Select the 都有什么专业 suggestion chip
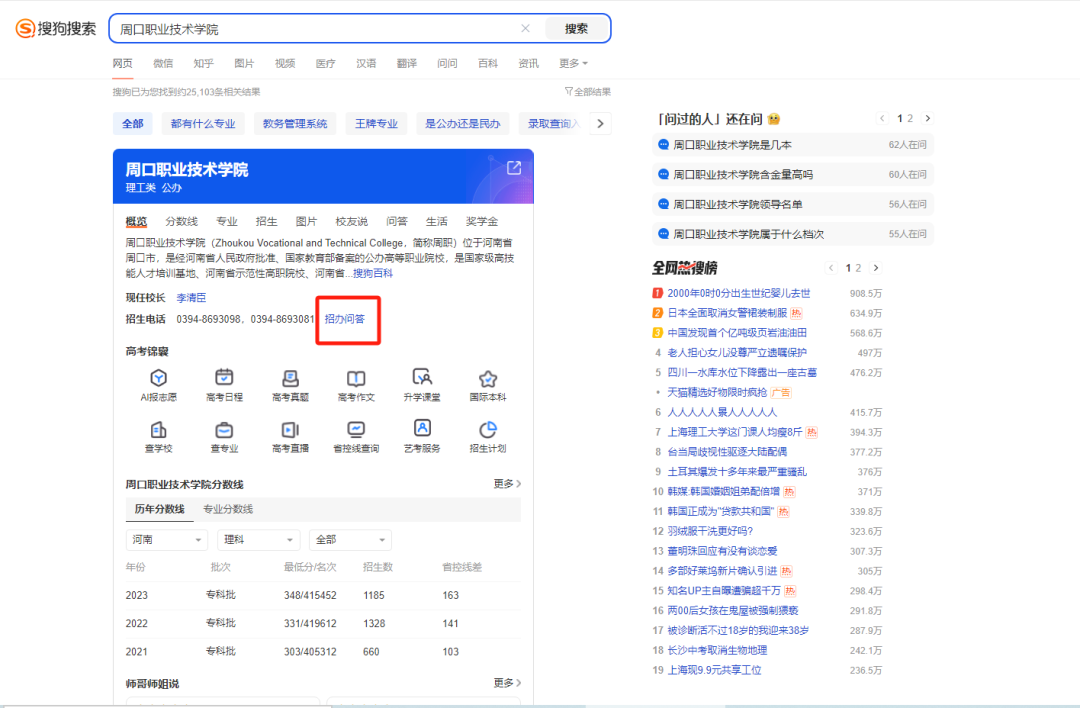 [203, 124]
